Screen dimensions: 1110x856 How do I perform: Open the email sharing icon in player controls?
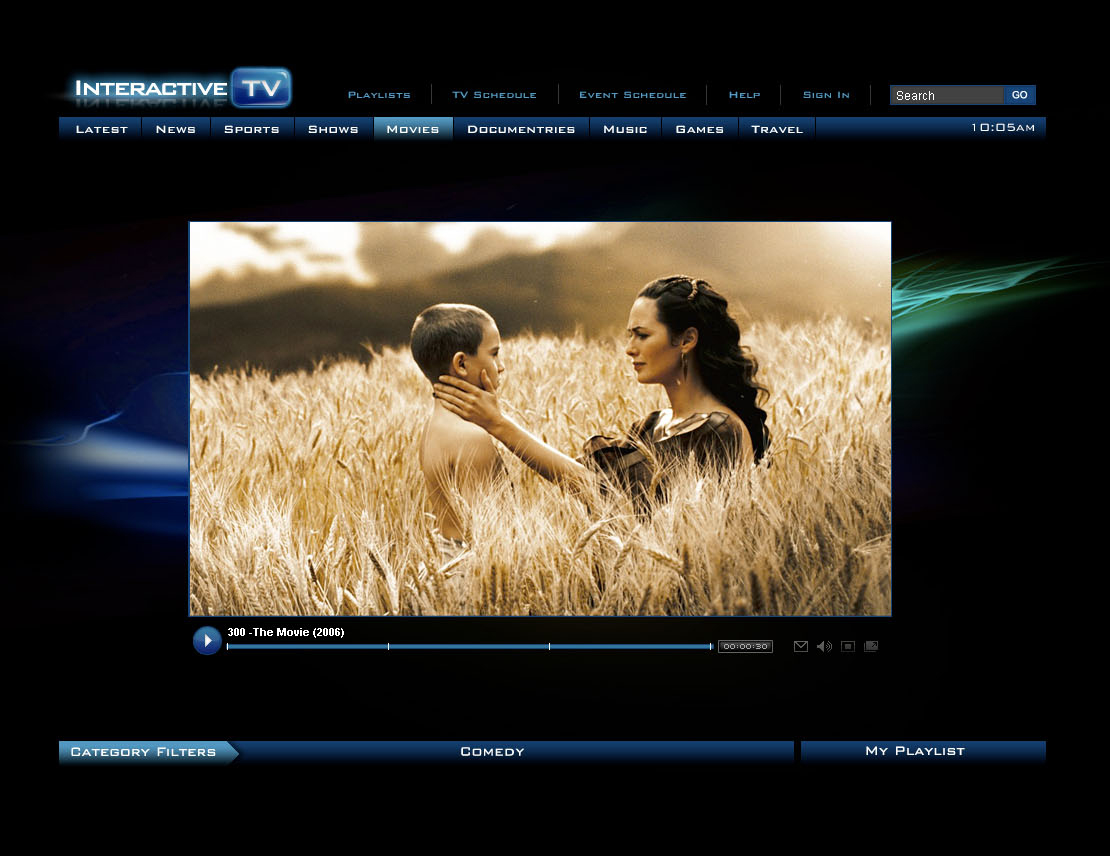[801, 646]
